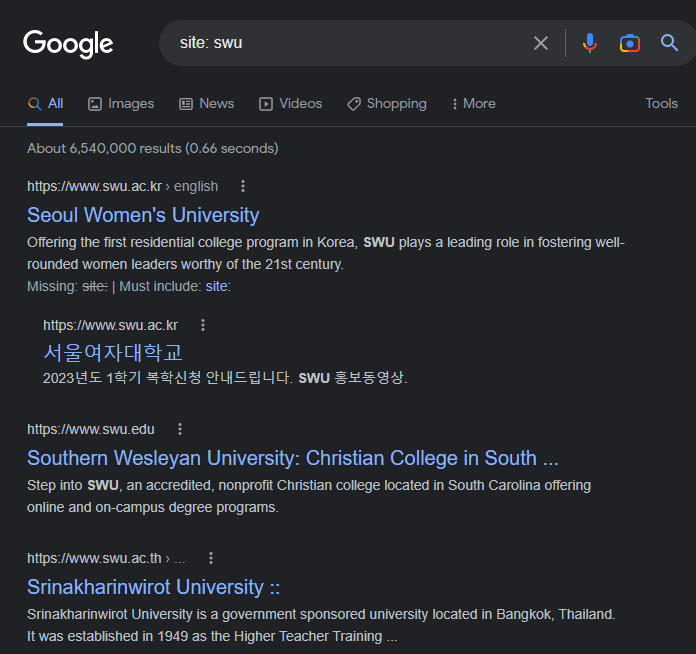Open options dots beside the indented https://www.swu.ac.kr result
The width and height of the screenshot is (696, 654).
(203, 325)
